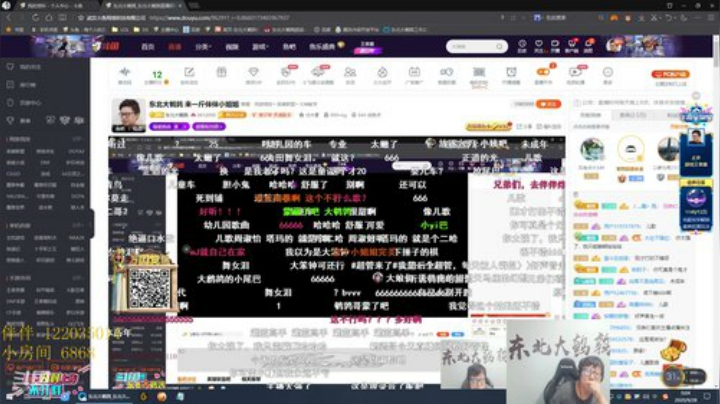
Task: Open the 鱼吧 nav item
Action: 289,47
